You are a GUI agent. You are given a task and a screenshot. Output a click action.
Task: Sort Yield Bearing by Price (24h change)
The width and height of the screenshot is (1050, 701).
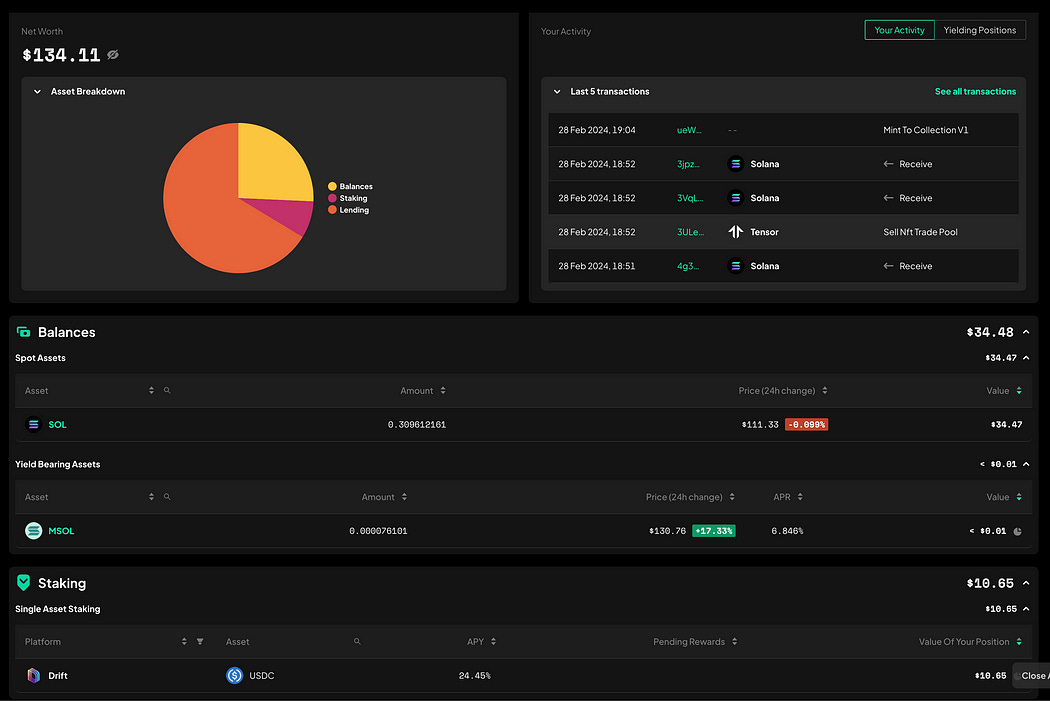(x=732, y=497)
